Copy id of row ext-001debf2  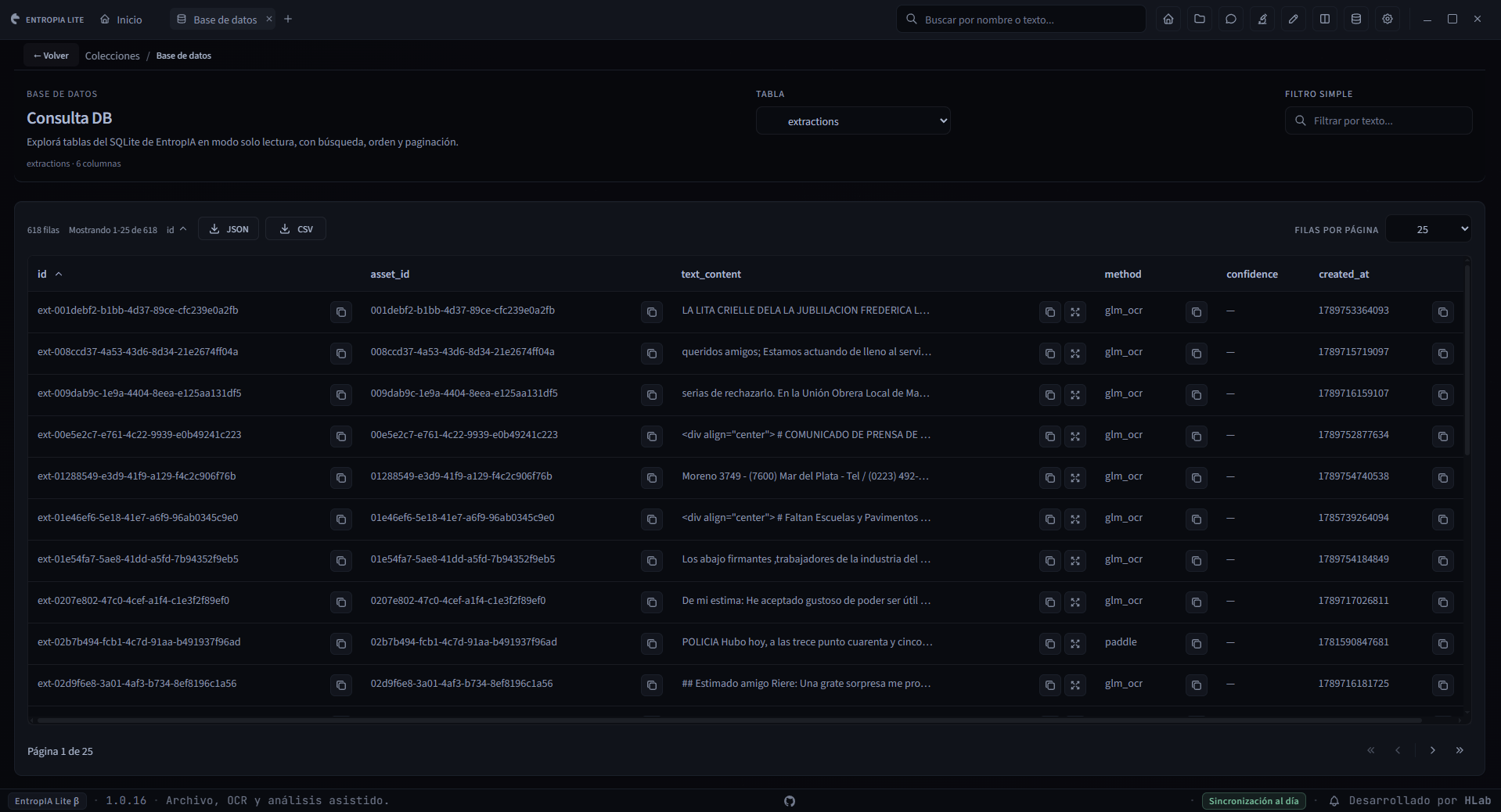click(341, 312)
